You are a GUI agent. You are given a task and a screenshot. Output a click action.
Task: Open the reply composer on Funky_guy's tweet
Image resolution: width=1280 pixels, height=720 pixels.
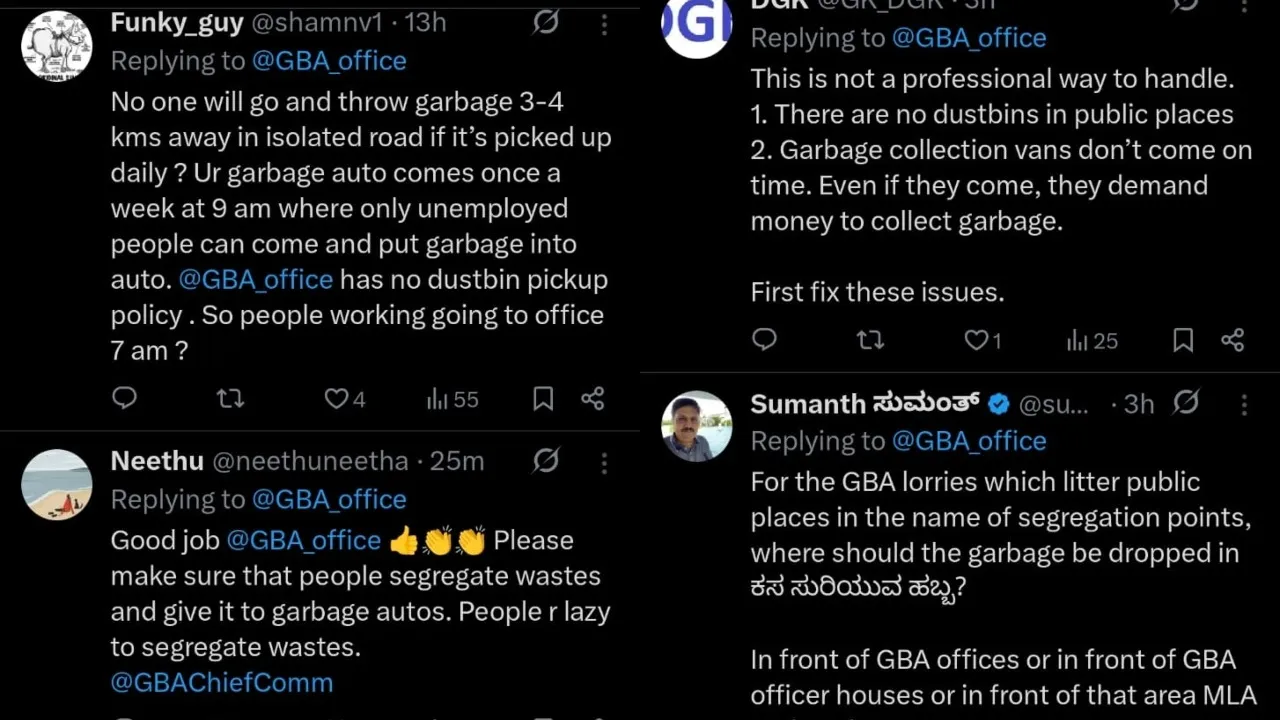tap(124, 398)
